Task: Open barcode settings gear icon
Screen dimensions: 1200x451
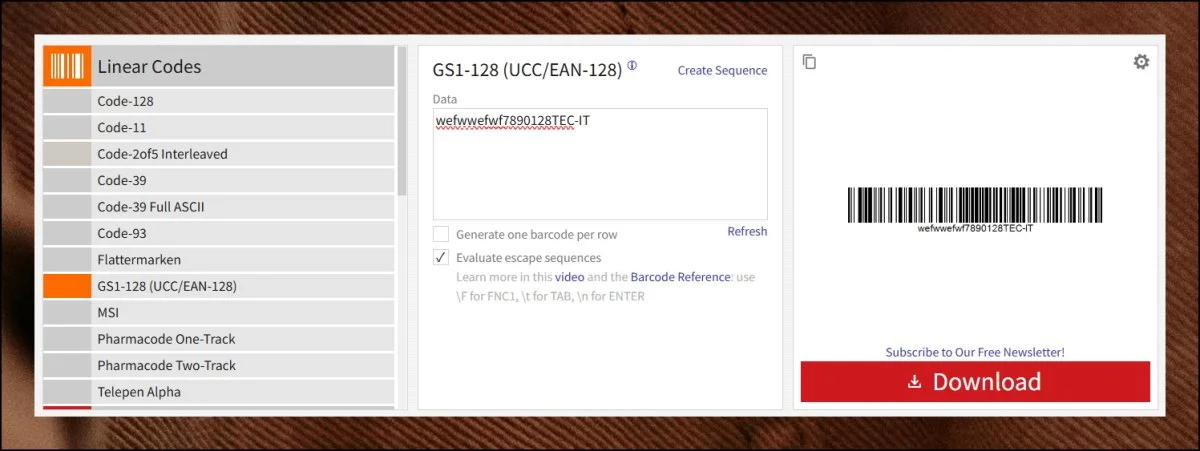Action: pyautogui.click(x=1141, y=62)
